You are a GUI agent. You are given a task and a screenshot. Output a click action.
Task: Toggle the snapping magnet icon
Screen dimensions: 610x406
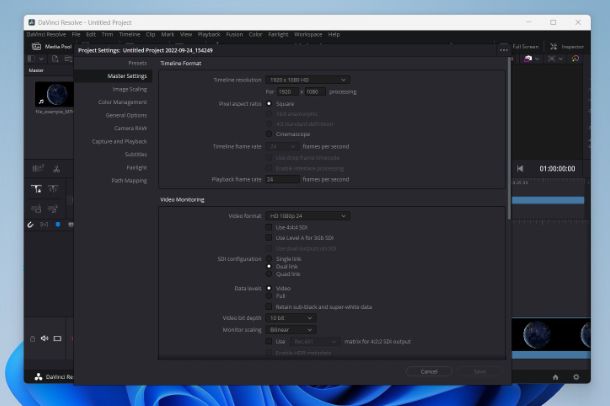30,224
